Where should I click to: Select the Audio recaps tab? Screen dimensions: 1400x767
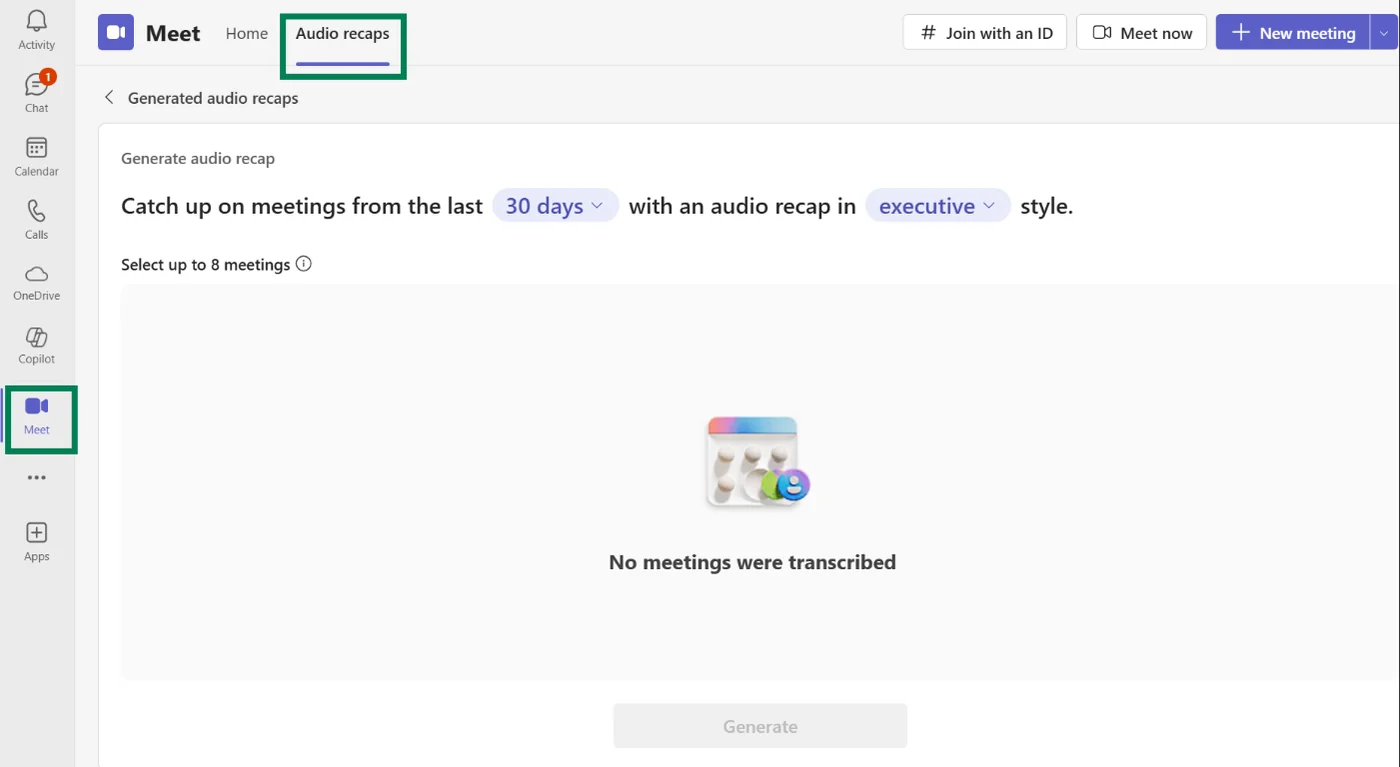click(x=342, y=33)
